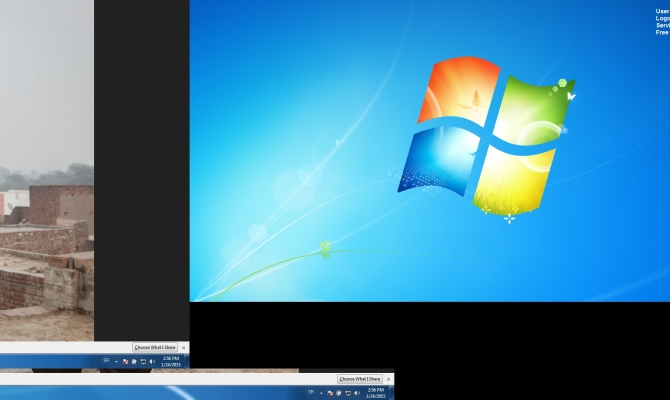670x400 pixels.
Task: Open SR language indicator in upper taskbar
Action: [x=106, y=360]
